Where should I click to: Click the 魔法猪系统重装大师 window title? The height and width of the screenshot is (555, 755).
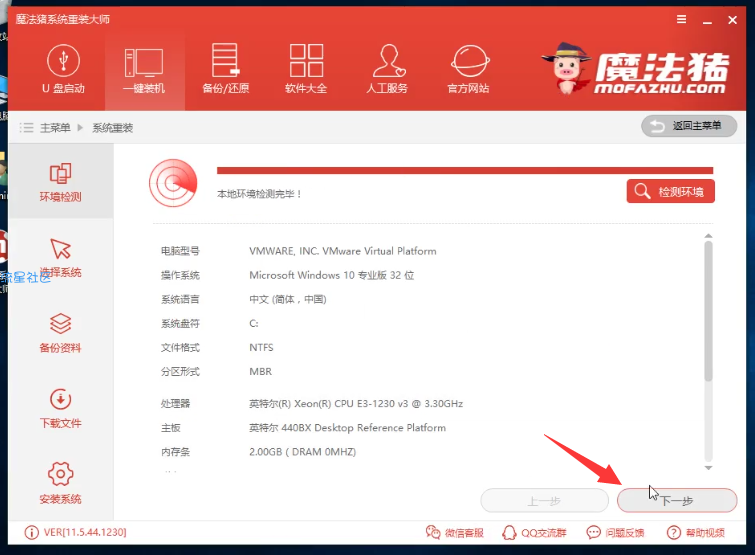coord(63,19)
